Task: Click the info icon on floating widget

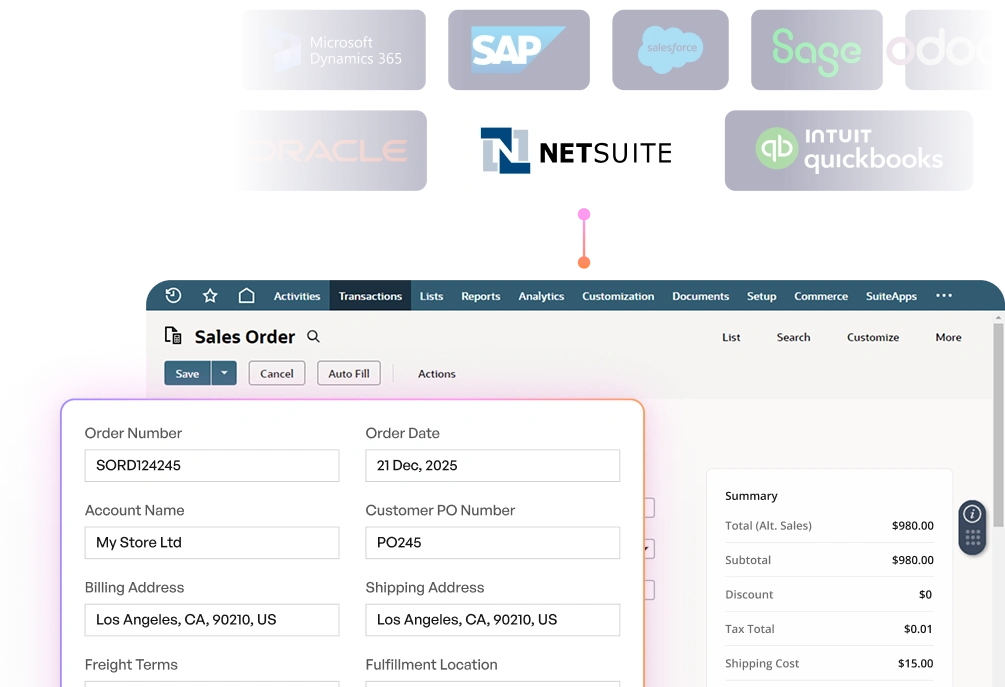Action: pyautogui.click(x=972, y=514)
